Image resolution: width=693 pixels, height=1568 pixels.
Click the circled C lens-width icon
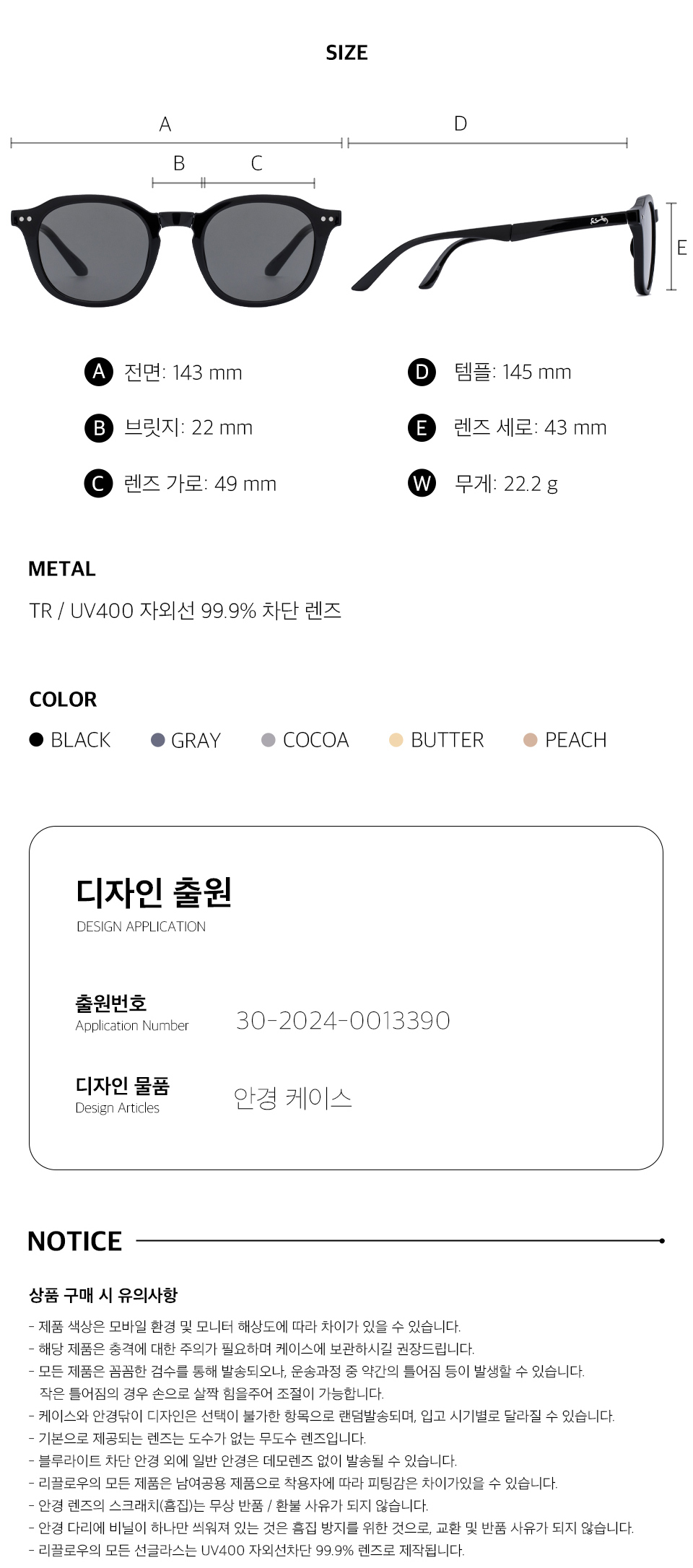[99, 484]
